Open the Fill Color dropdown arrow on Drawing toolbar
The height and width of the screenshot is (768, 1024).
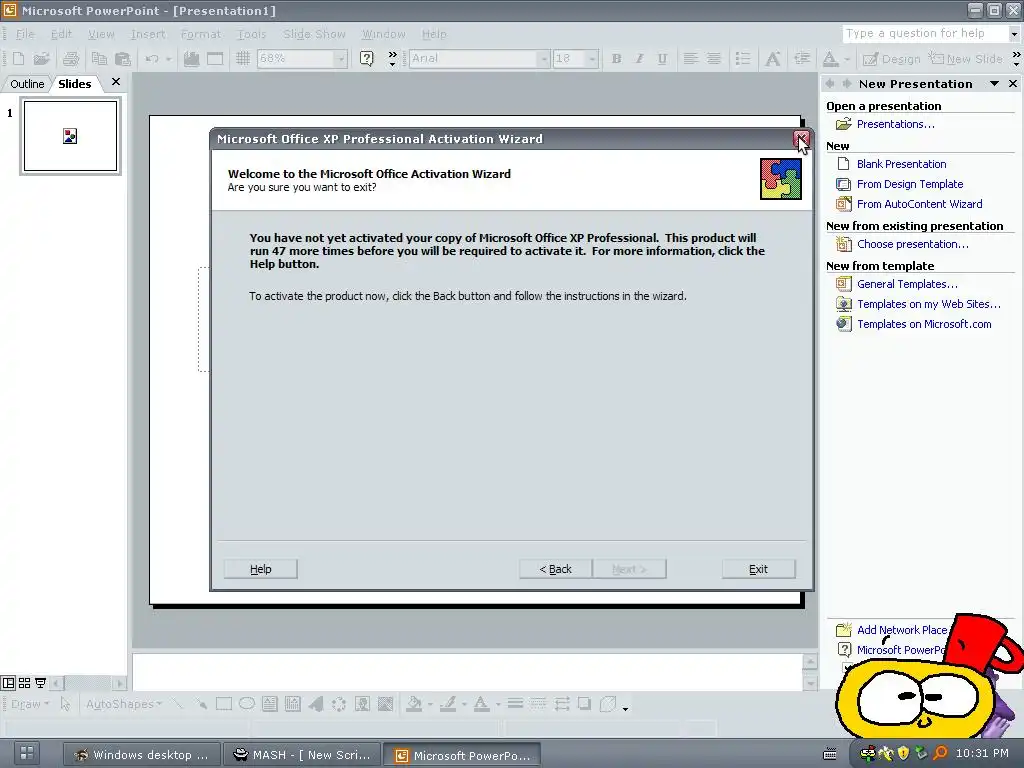[430, 705]
